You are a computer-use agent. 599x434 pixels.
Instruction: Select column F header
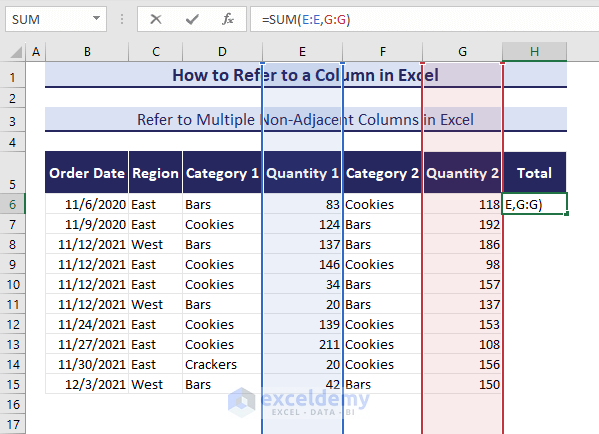pyautogui.click(x=382, y=52)
